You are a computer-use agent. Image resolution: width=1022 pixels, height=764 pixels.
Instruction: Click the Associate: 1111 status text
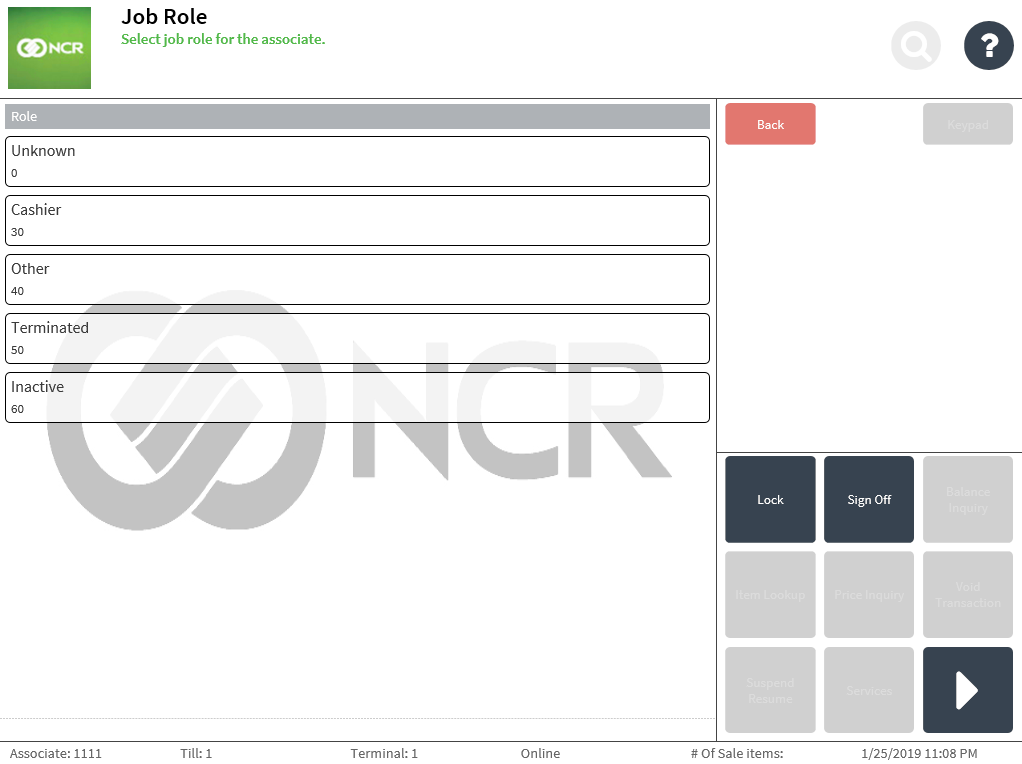coord(55,753)
